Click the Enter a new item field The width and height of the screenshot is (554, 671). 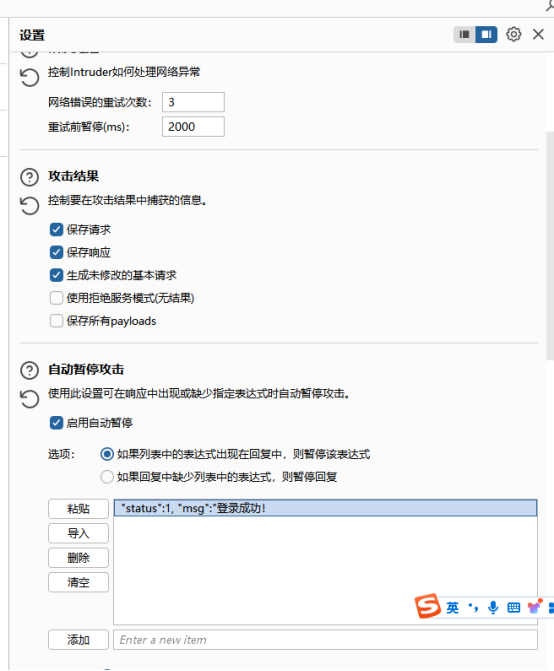point(325,640)
